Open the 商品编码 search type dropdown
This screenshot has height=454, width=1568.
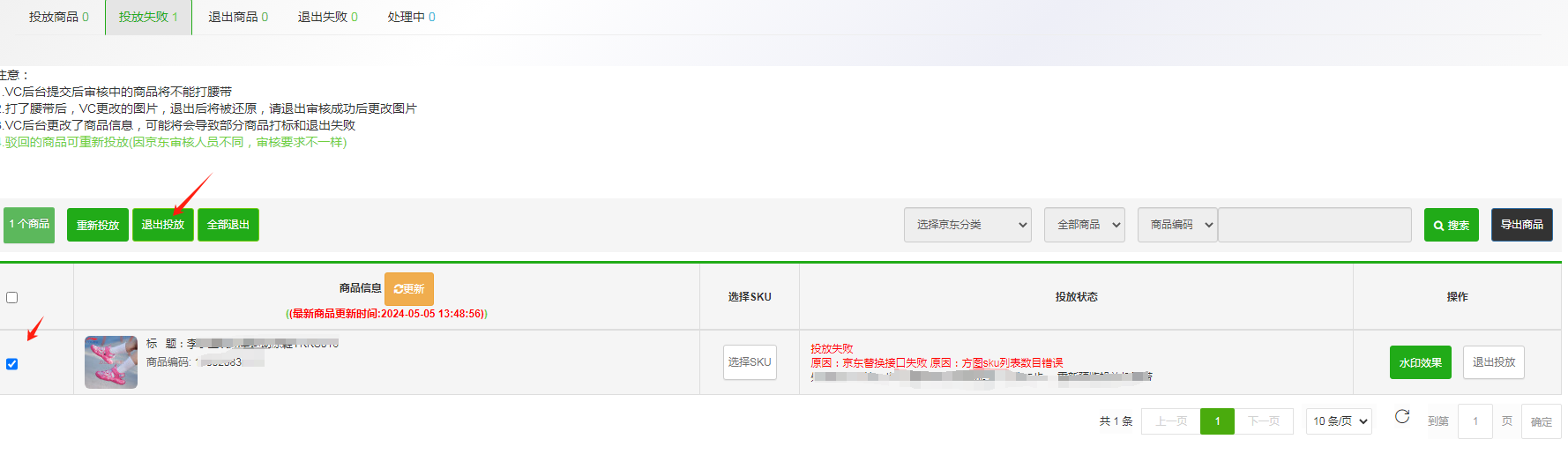click(1177, 225)
